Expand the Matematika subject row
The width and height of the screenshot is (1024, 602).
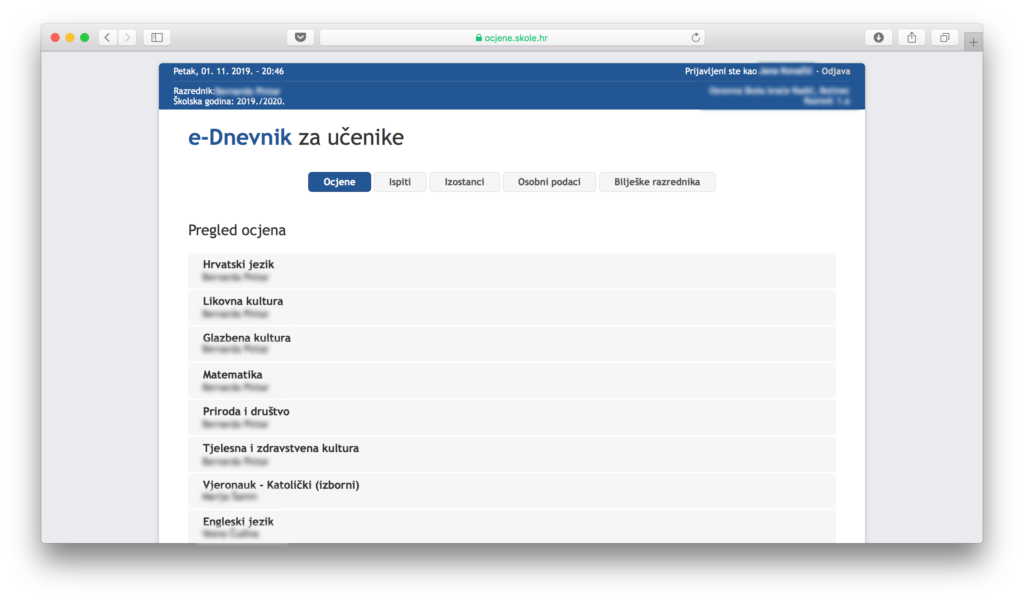pos(511,380)
